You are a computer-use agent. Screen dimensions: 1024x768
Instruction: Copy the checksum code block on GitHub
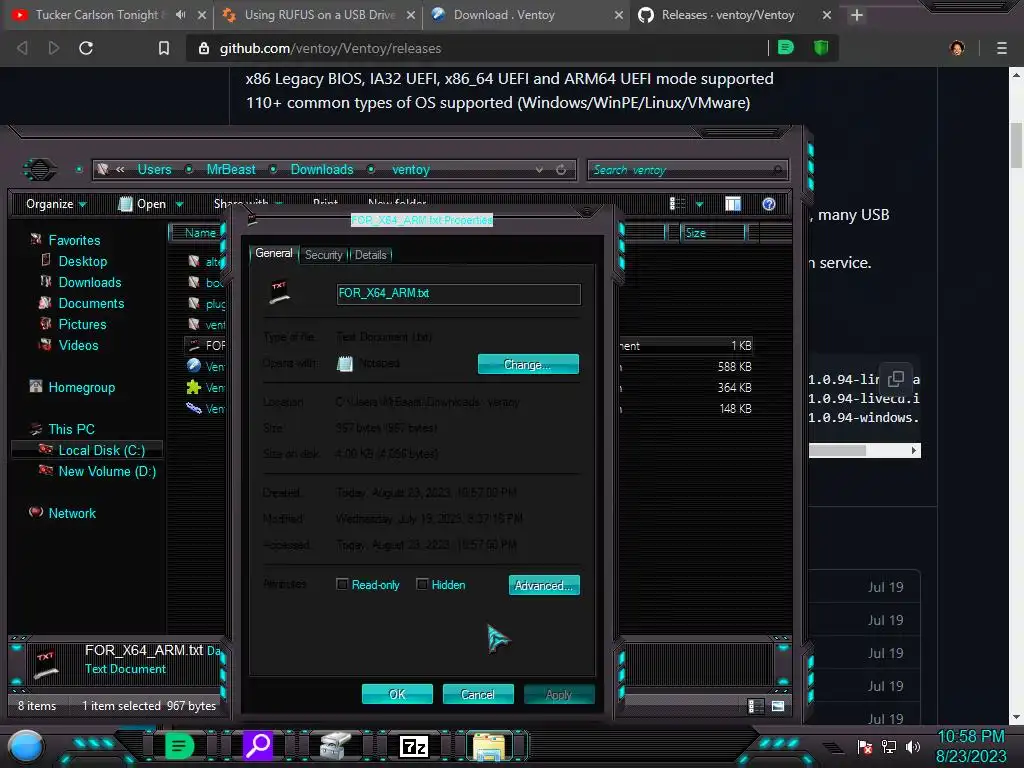[x=896, y=378]
